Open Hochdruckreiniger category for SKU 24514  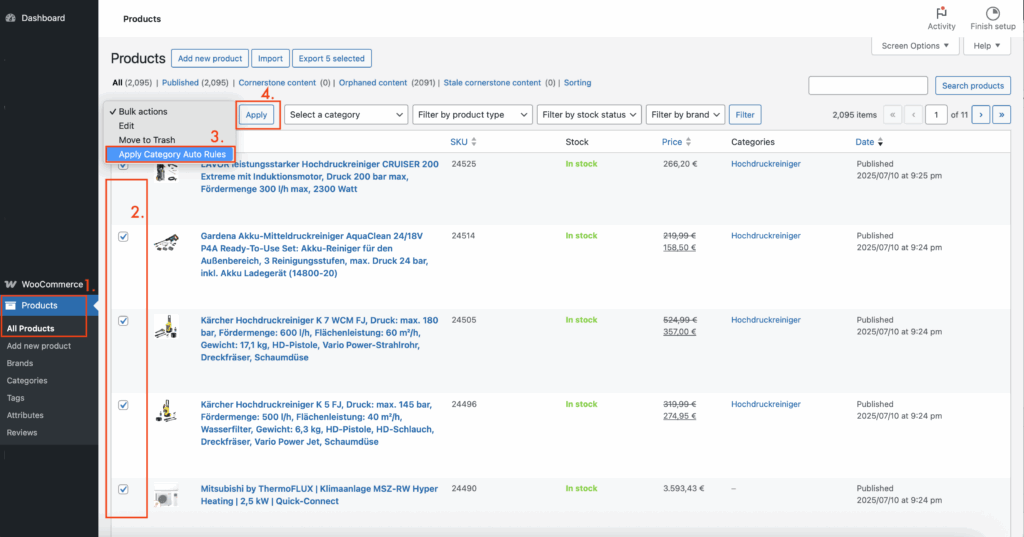point(765,236)
